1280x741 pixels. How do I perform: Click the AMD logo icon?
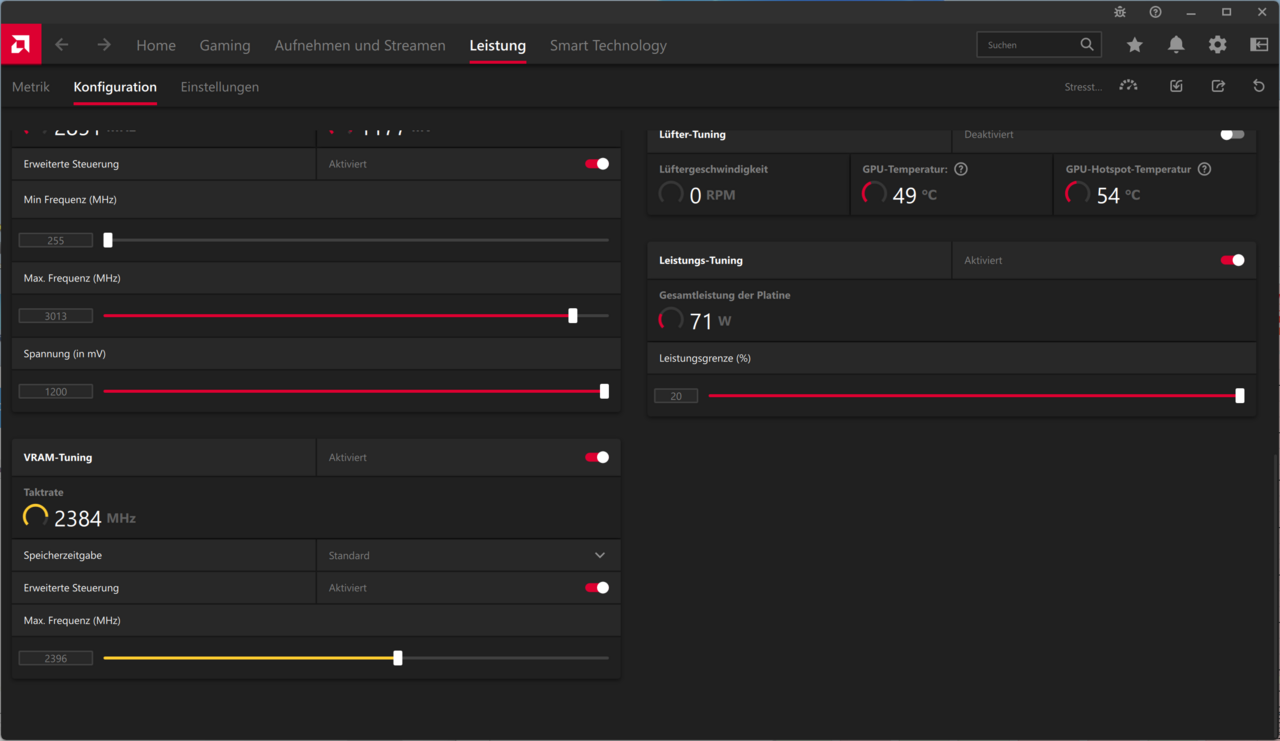tap(20, 44)
